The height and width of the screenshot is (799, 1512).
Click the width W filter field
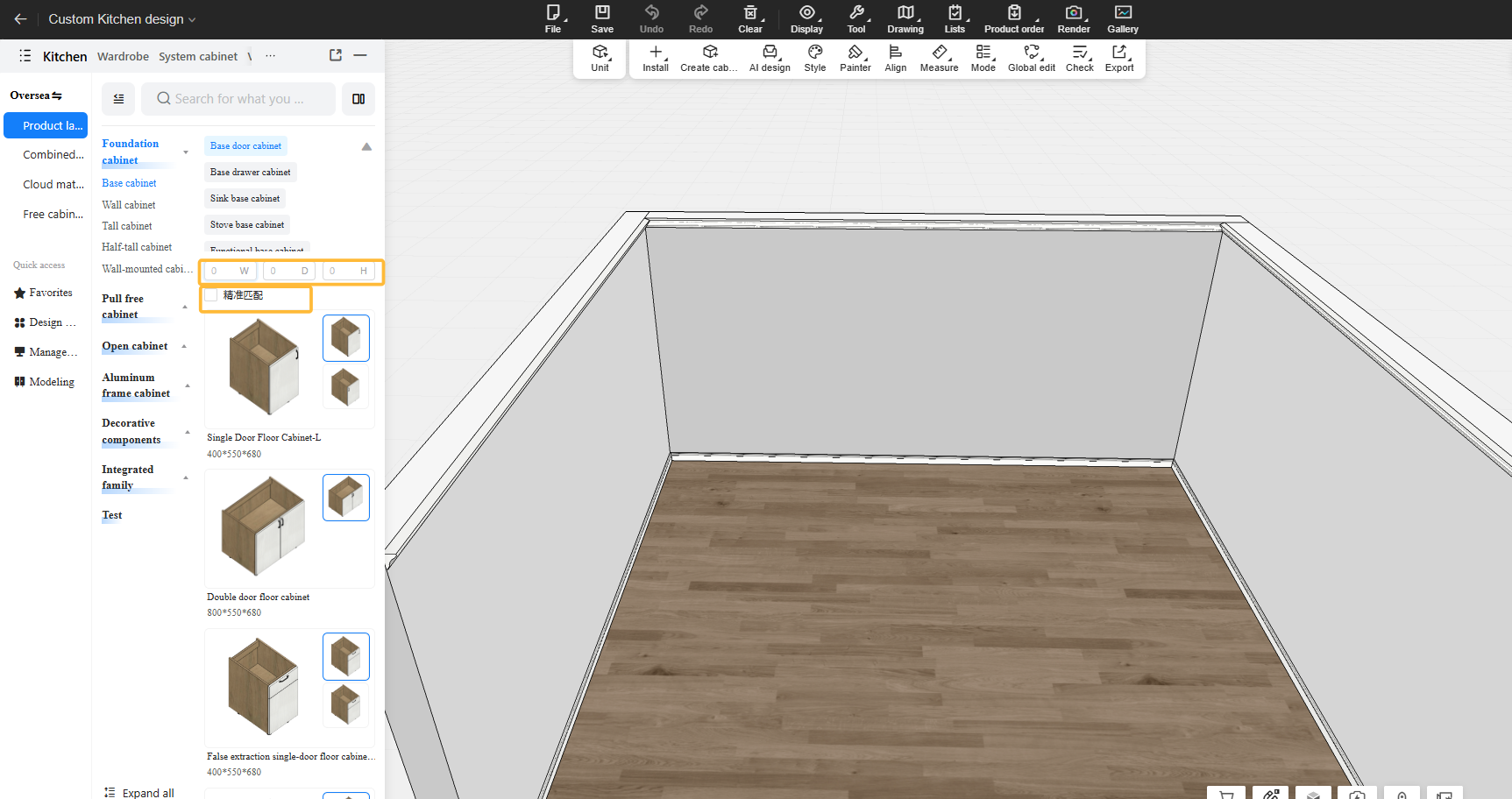tap(231, 271)
